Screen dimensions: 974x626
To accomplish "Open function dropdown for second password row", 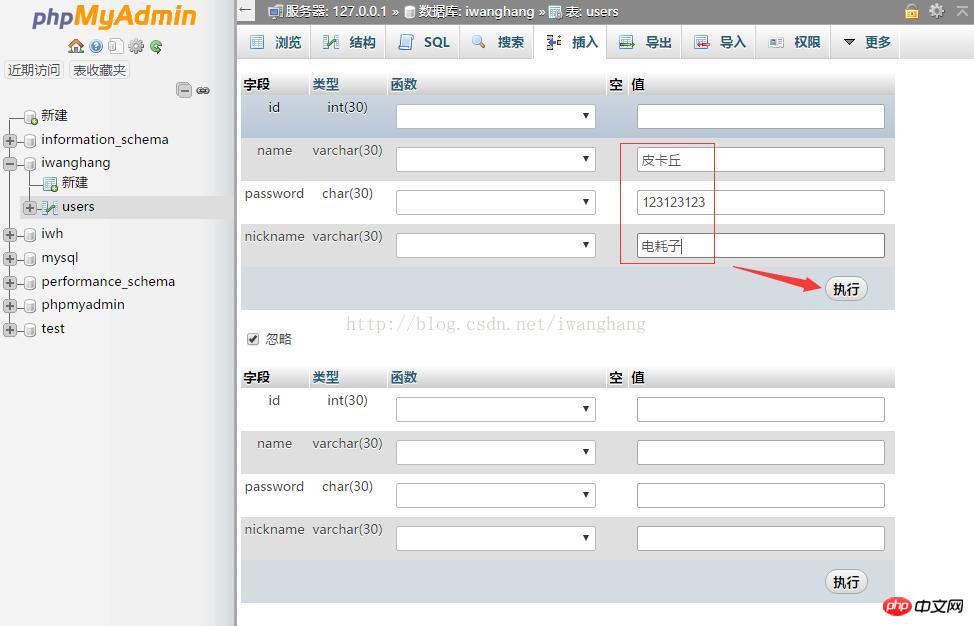I will [496, 495].
